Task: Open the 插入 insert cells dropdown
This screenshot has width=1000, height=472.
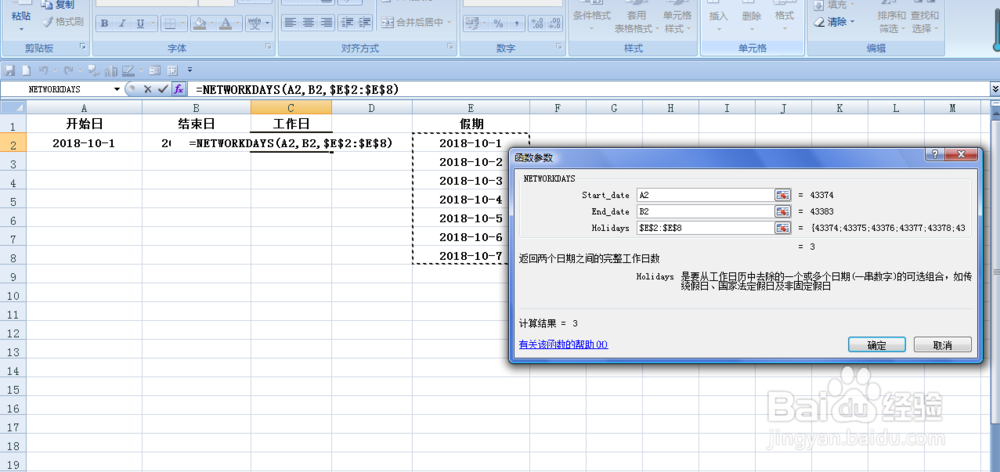Action: point(719,29)
